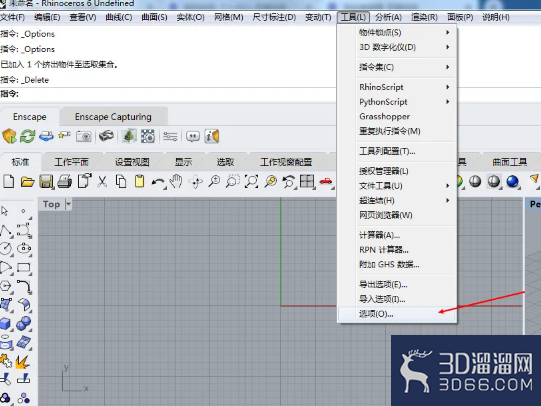Toggle the blue rendered shading sphere
The image size is (541, 406).
point(512,181)
